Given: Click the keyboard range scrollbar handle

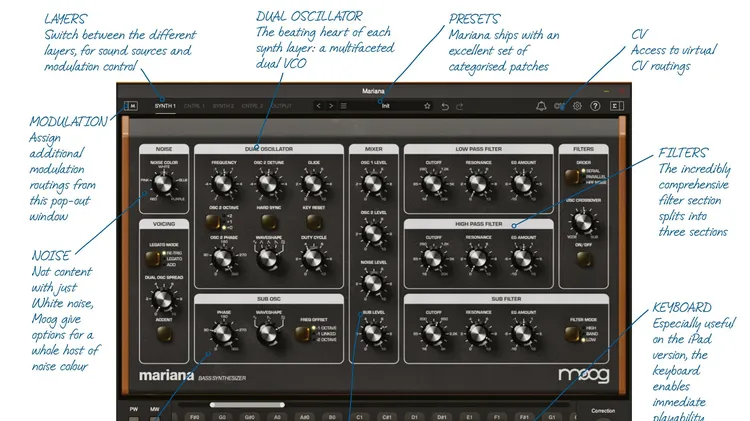Looking at the screenshot, I should coord(247,405).
